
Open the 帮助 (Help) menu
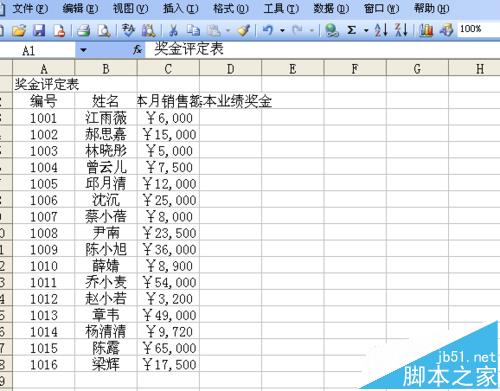point(432,8)
